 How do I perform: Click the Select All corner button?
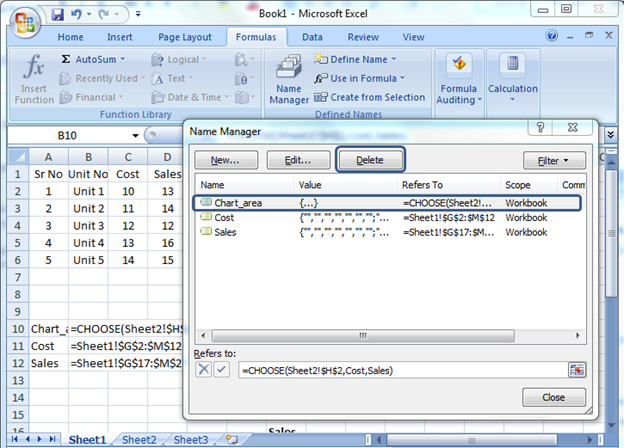[18, 157]
